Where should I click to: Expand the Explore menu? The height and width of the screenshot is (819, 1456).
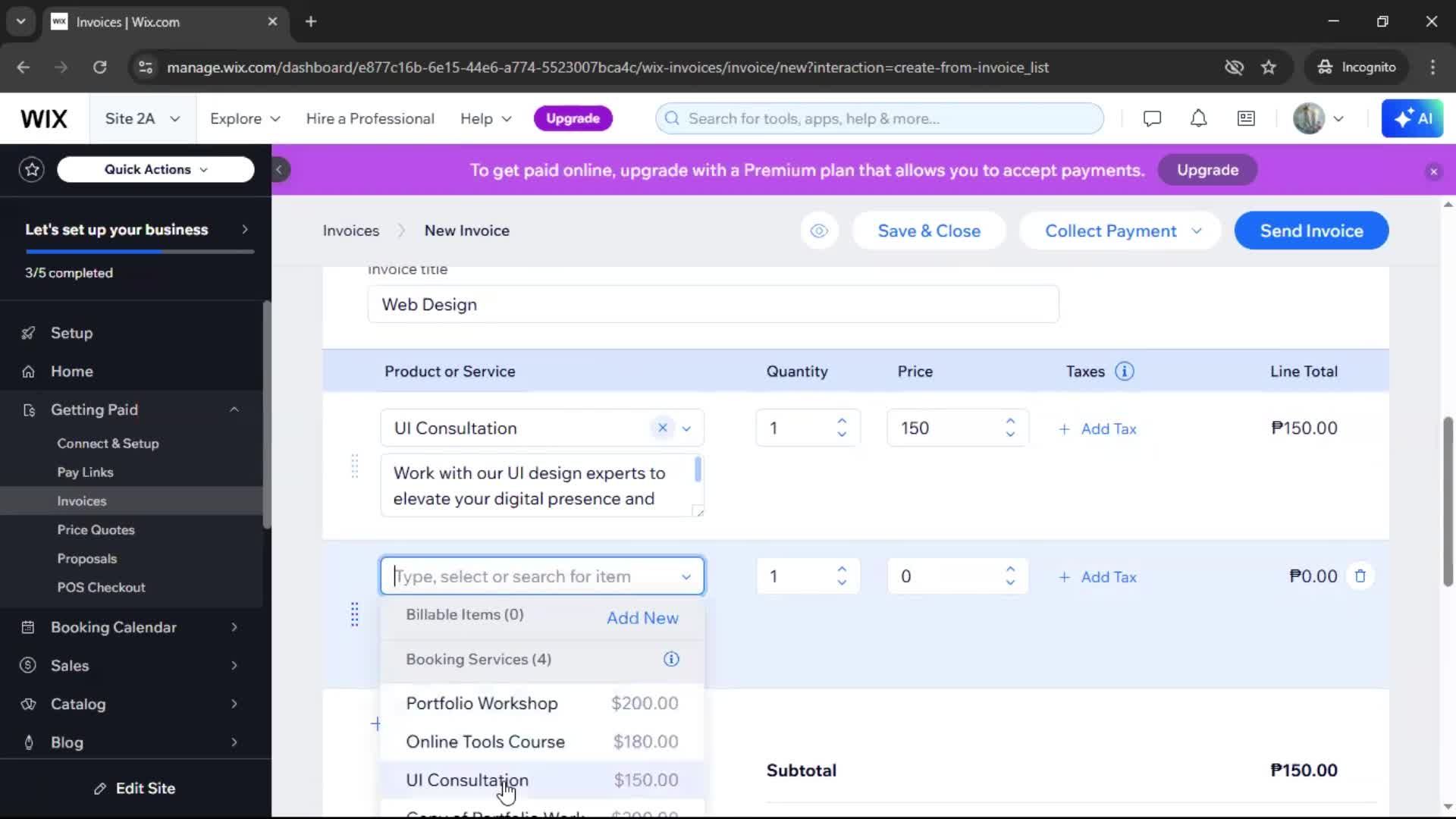tap(245, 118)
